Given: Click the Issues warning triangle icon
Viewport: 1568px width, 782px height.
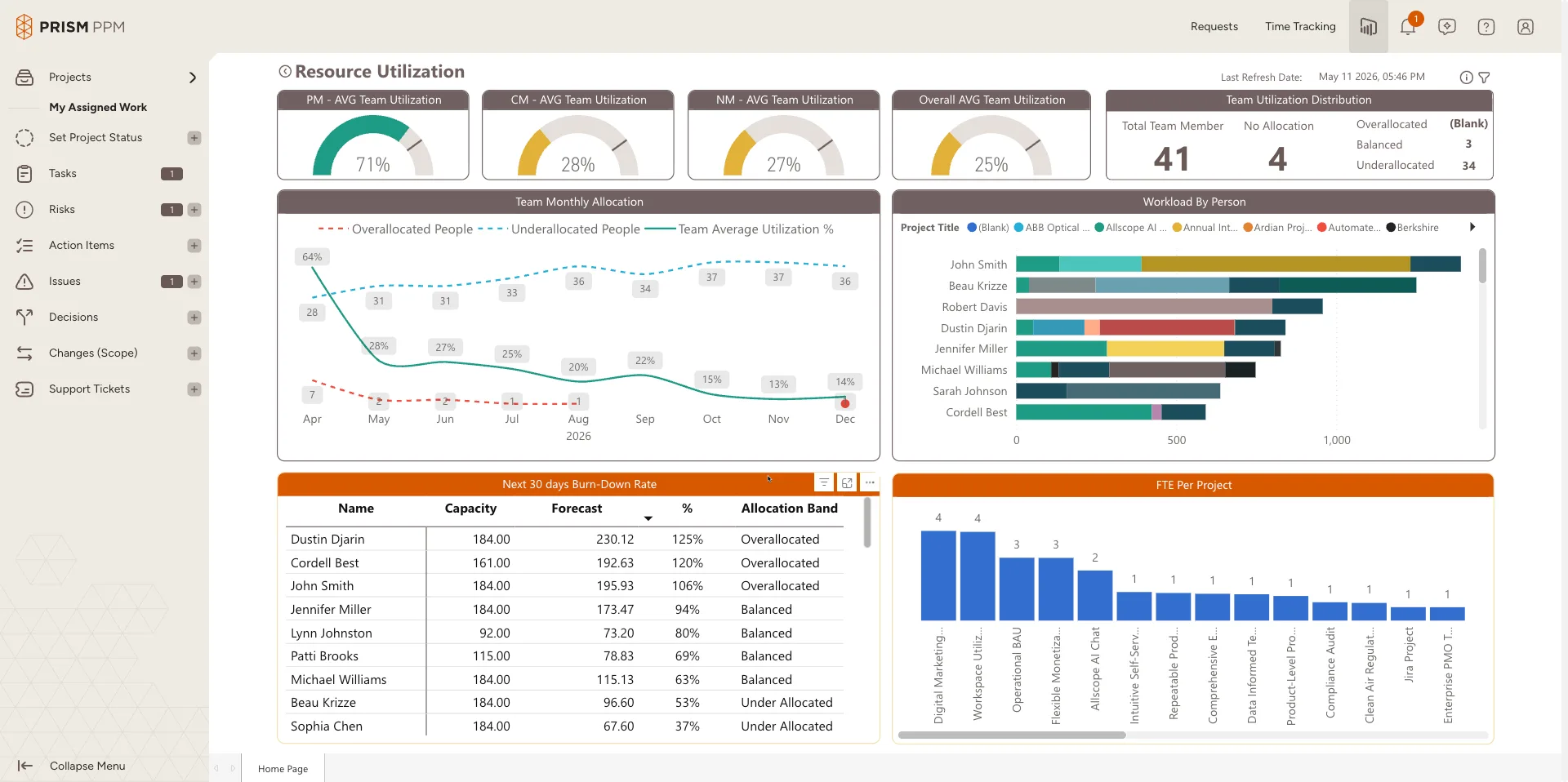Looking at the screenshot, I should (24, 282).
